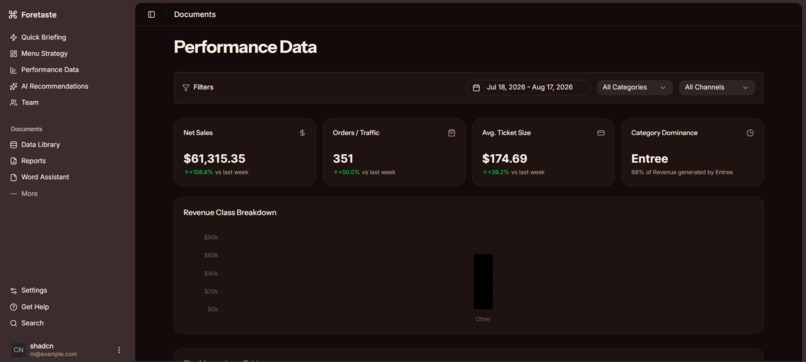Screen dimensions: 806x362
Task: Click the Menu Strategy grid icon
Action: tap(13, 53)
